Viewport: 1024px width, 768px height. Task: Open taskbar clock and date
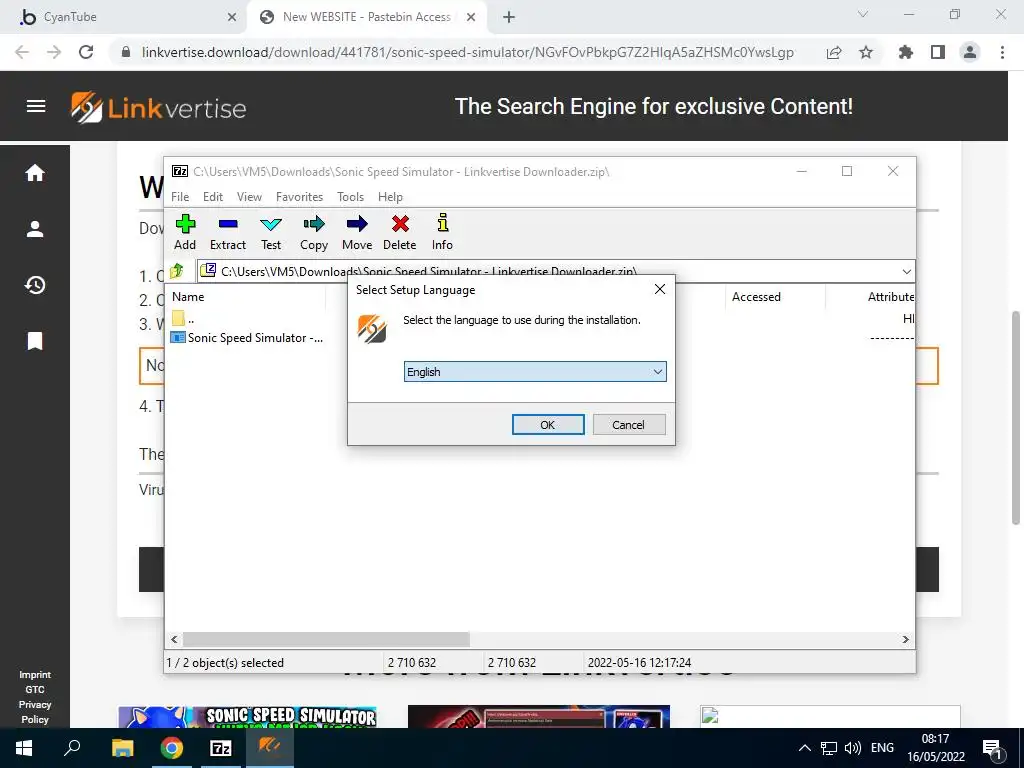(x=935, y=748)
